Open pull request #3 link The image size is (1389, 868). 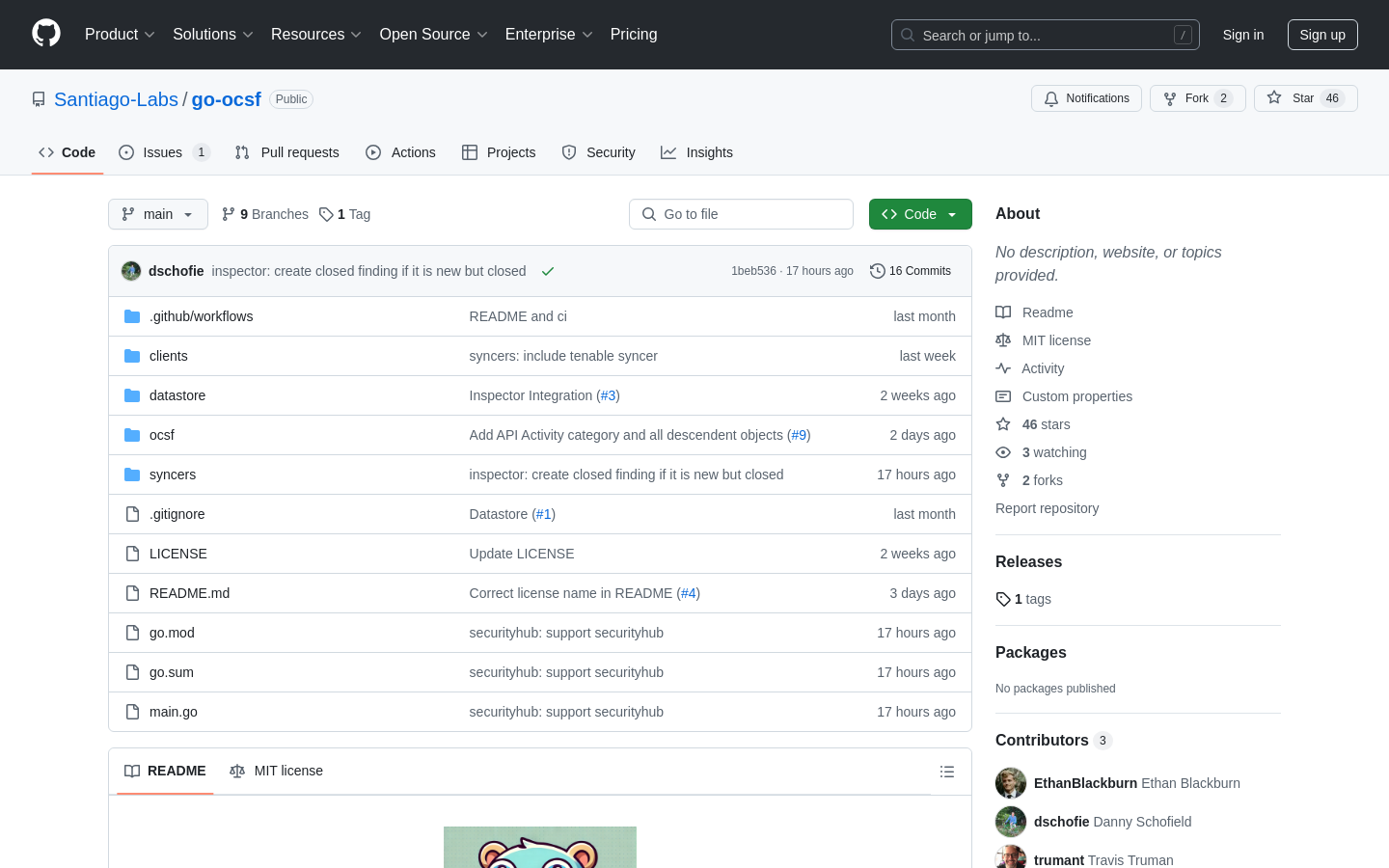coord(608,395)
